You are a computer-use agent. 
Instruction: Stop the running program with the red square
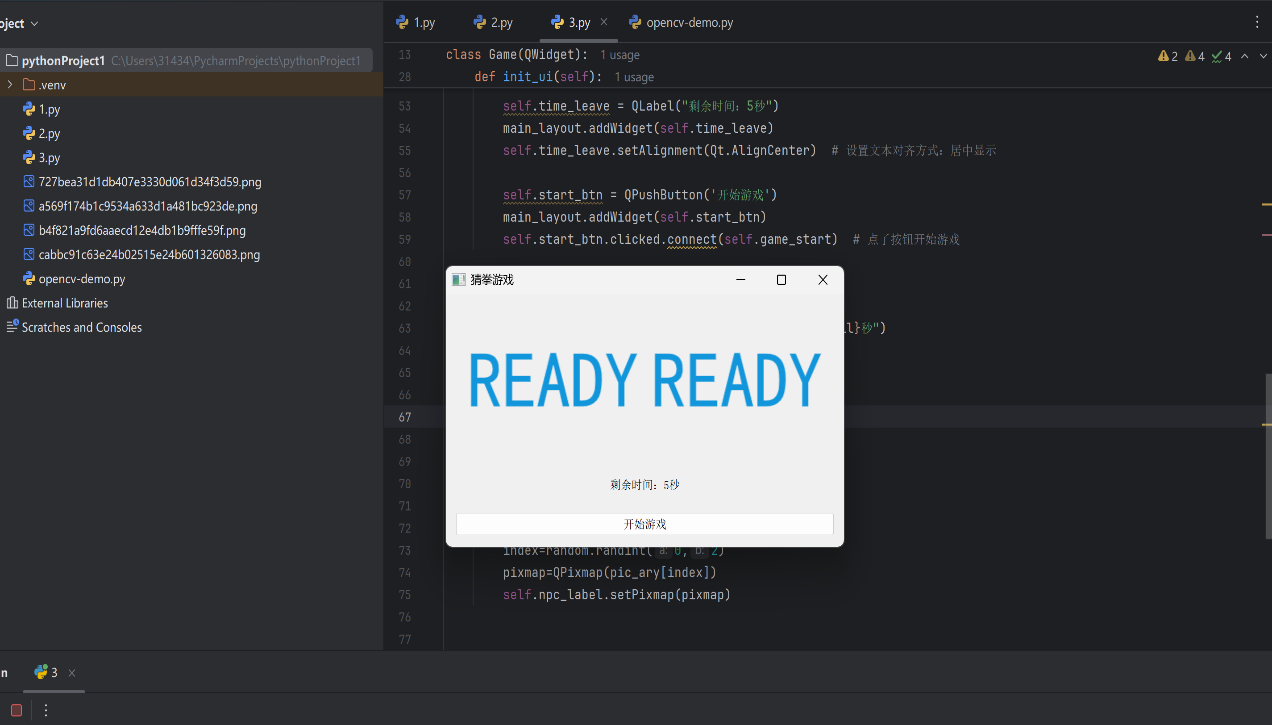click(x=16, y=710)
